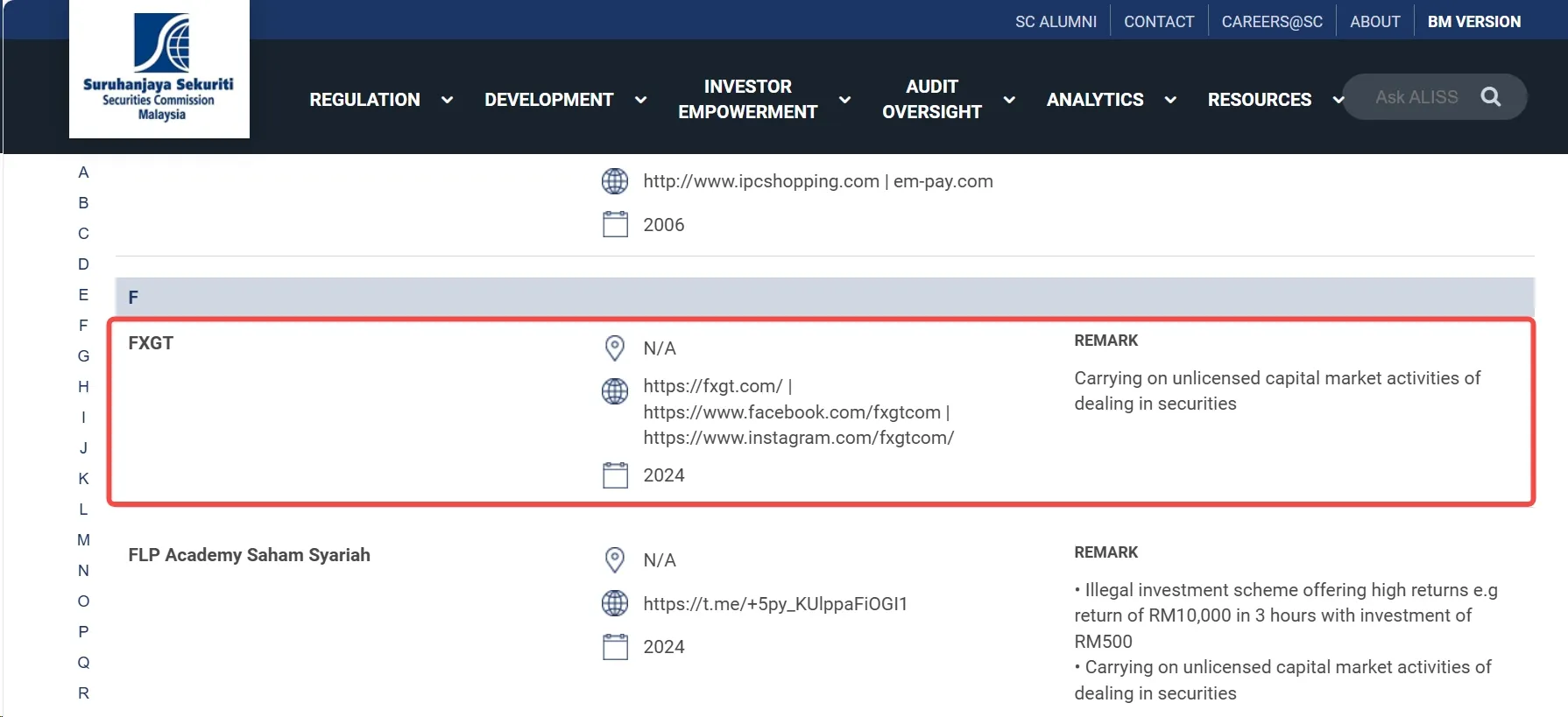Screen dimensions: 1568x717
Task: Jump to letter R in the index
Action: tap(83, 693)
